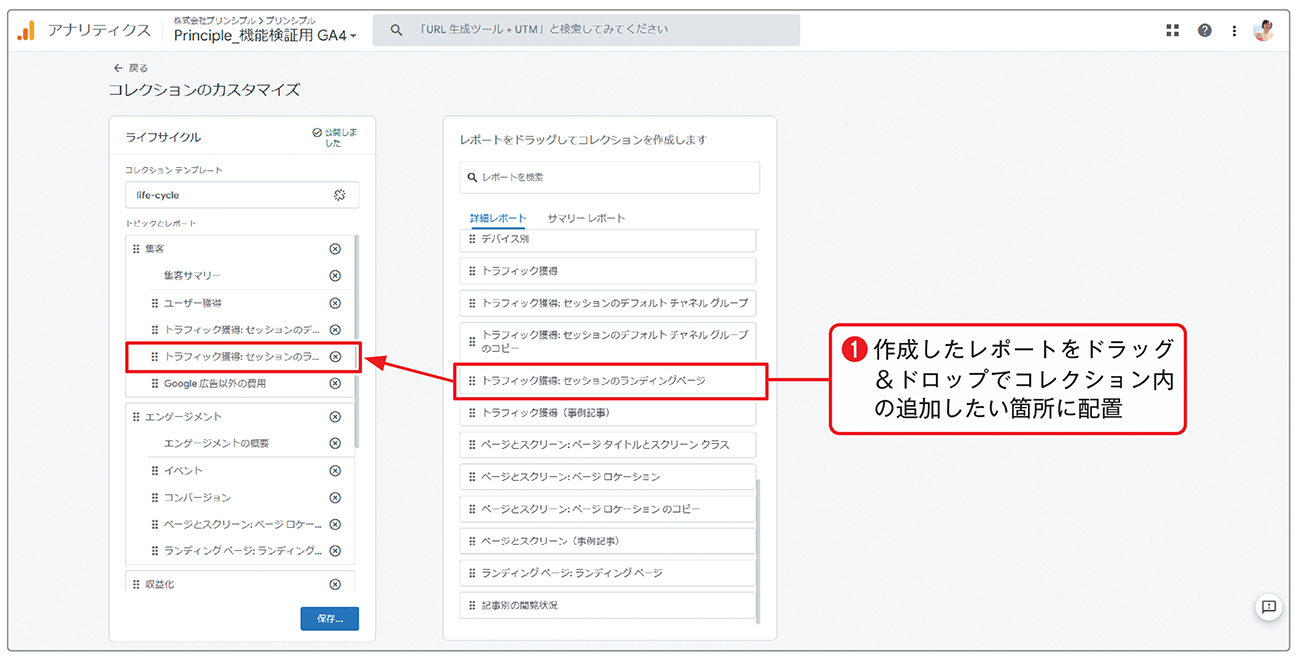The width and height of the screenshot is (1300, 665).
Task: Click the 公開しました status indicator
Action: coord(335,138)
